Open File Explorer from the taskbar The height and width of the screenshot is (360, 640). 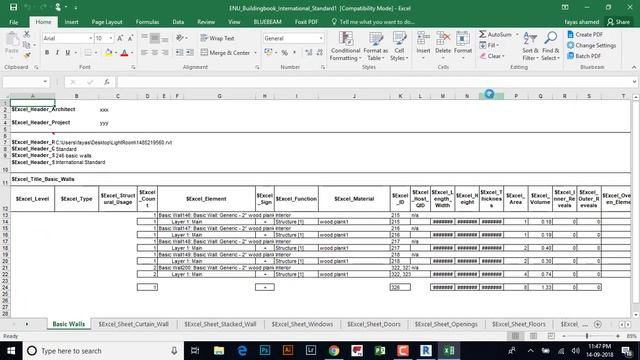[x=219, y=351]
